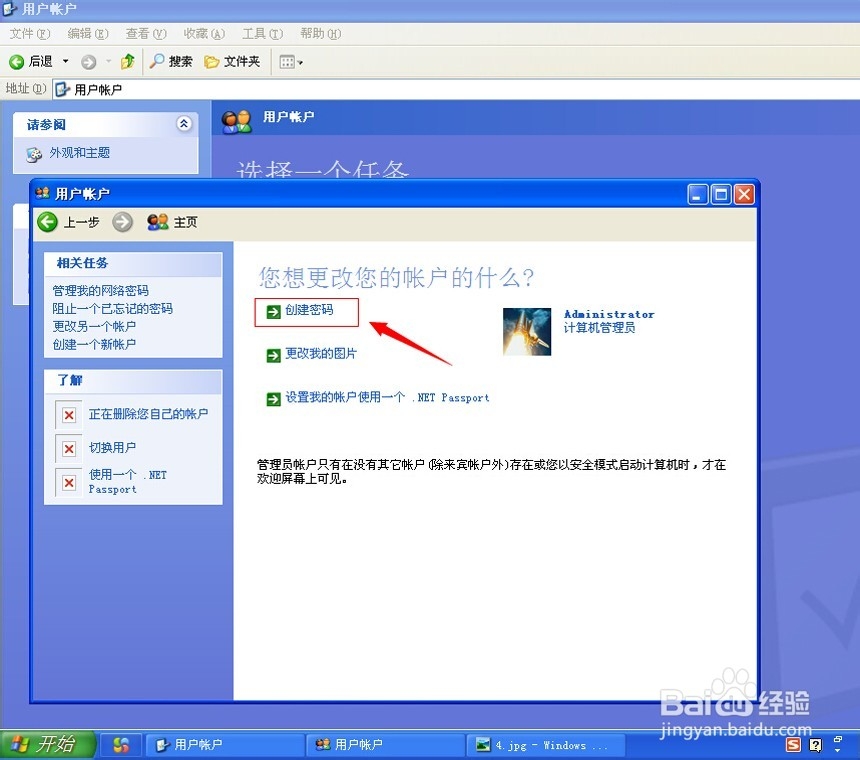The height and width of the screenshot is (760, 860).
Task: Switch to second 用户帐户 taskbar button
Action: click(x=385, y=745)
